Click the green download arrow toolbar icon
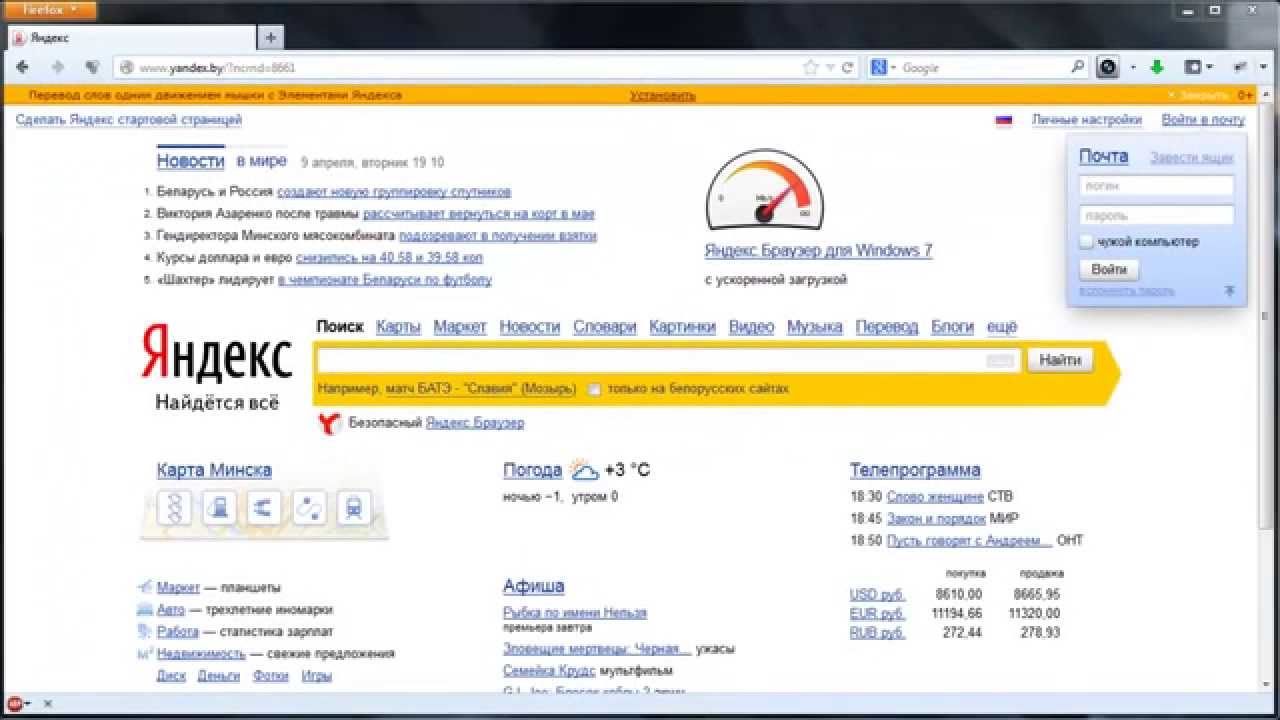This screenshot has height=720, width=1280. click(x=1157, y=67)
